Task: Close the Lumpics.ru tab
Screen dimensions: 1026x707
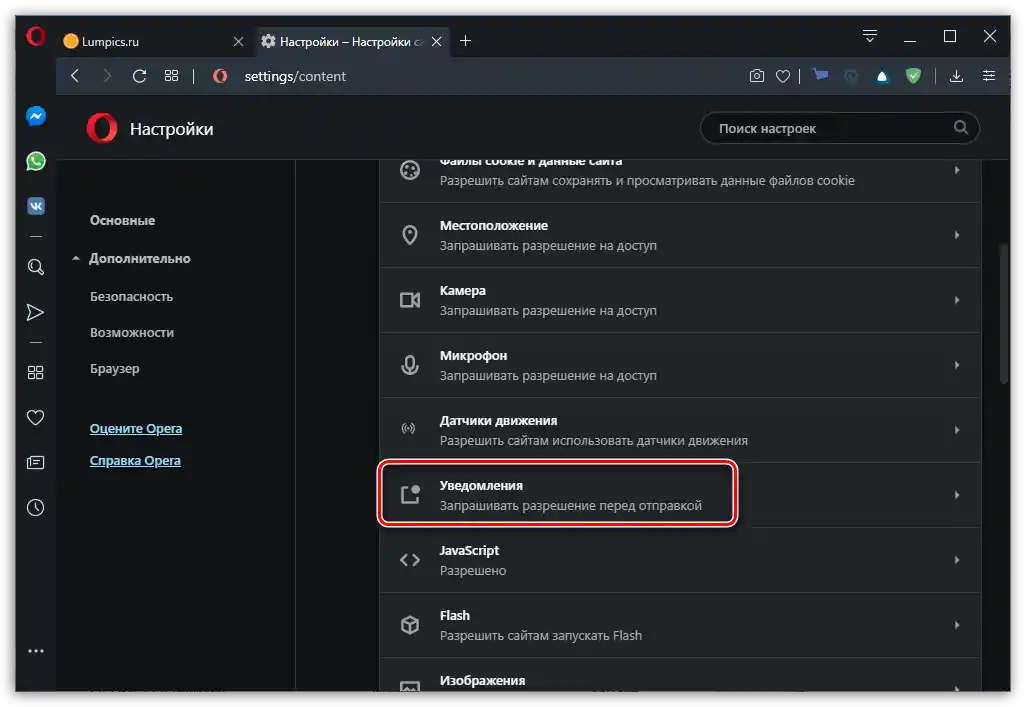Action: (238, 41)
